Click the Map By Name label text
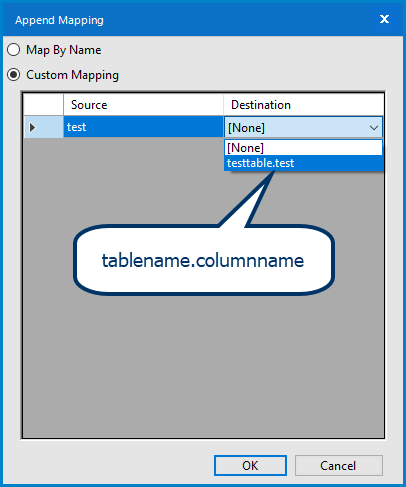 (64, 50)
